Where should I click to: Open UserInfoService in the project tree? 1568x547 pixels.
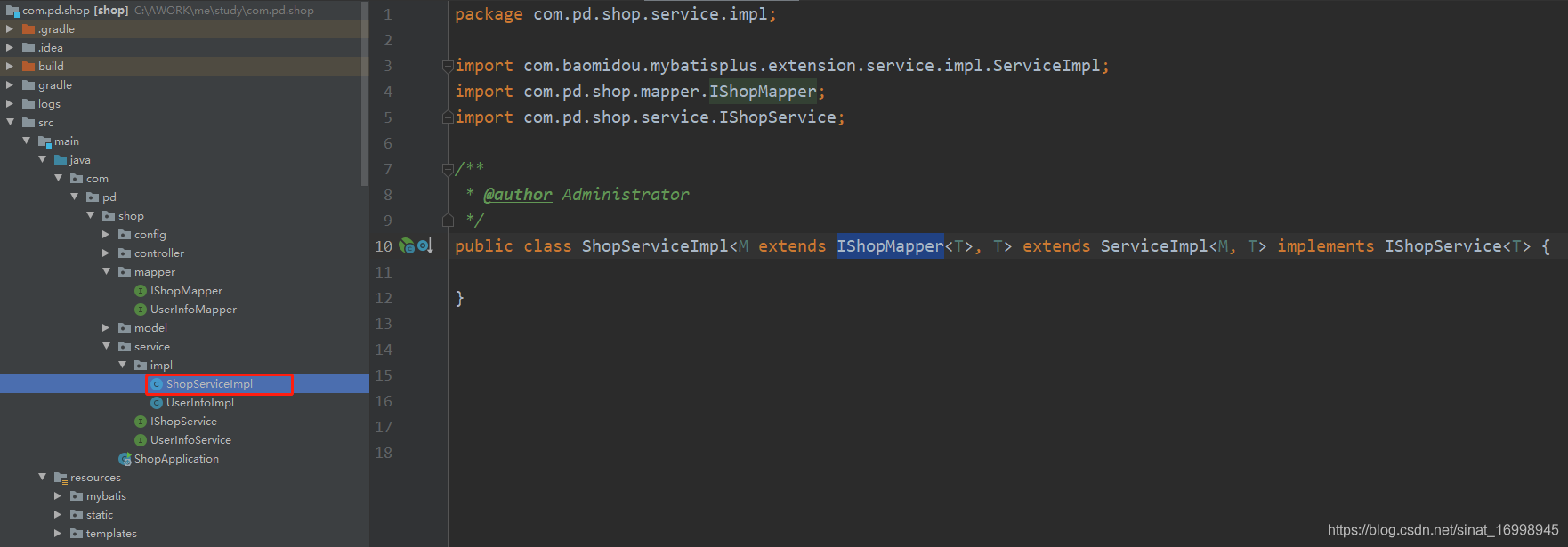click(x=190, y=439)
